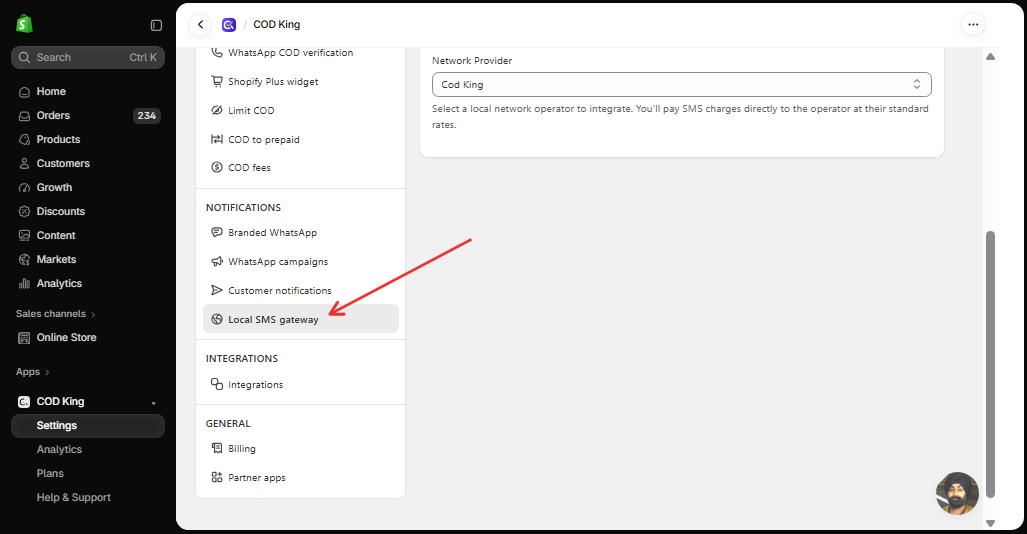Click the Customers person icon
Viewport: 1027px width, 534px height.
pyautogui.click(x=24, y=164)
